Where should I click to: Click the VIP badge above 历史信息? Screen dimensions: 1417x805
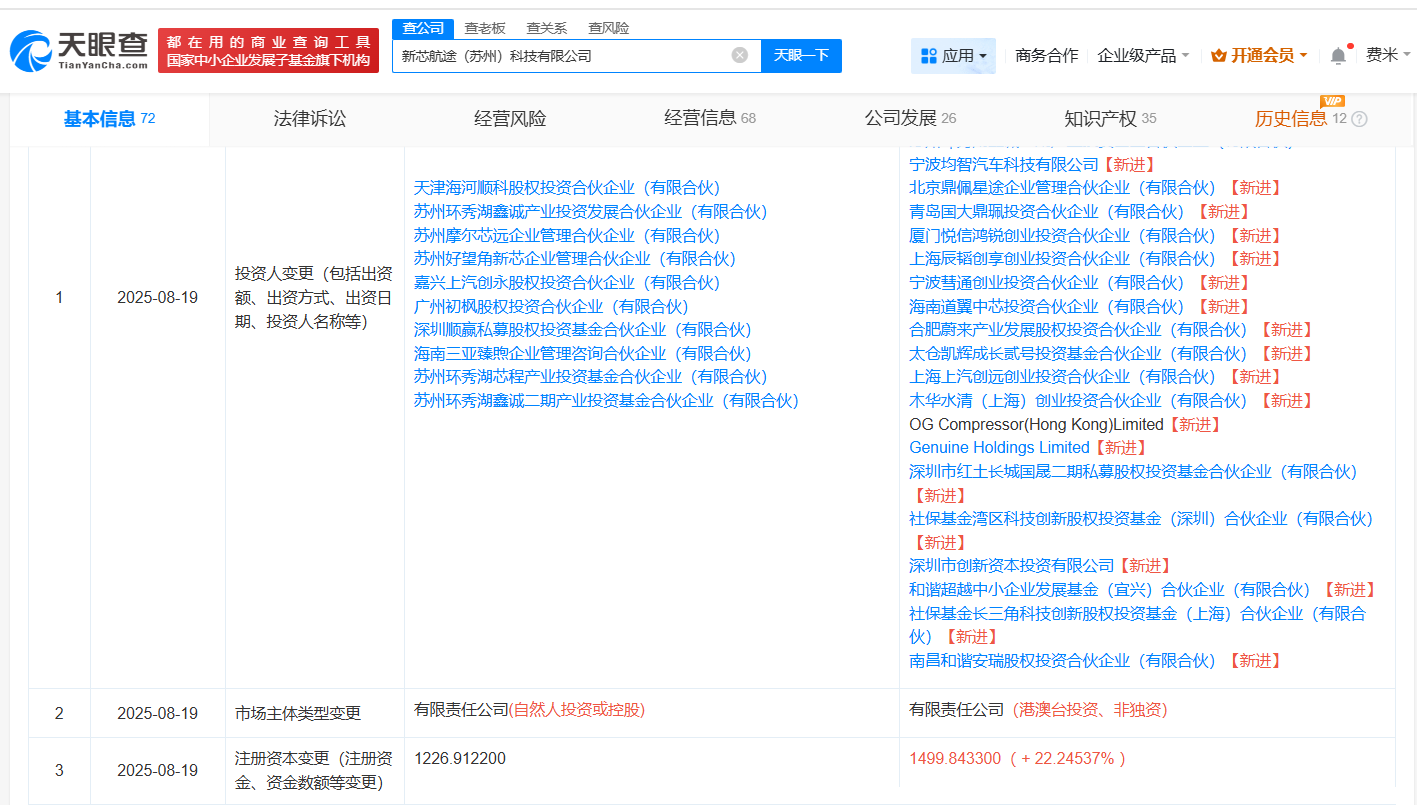tap(1331, 101)
